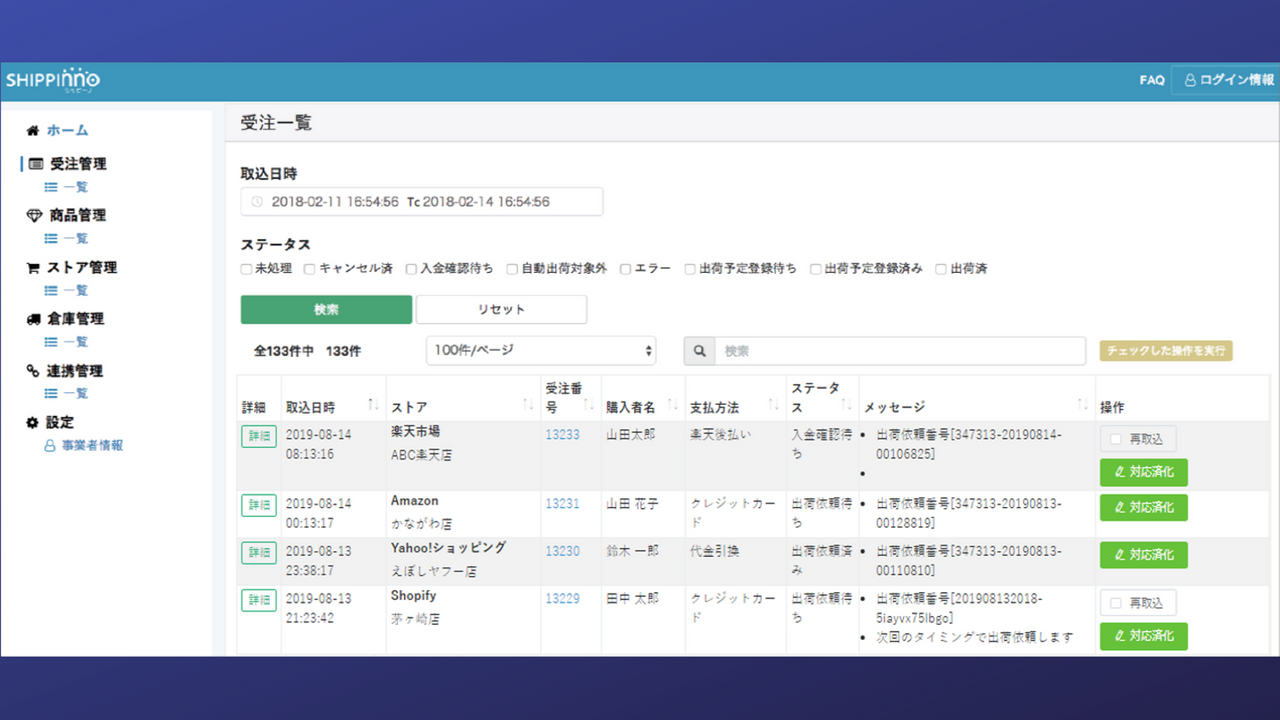This screenshot has height=720, width=1280.
Task: Open 一覧 under ストア管理
Action: tap(76, 290)
